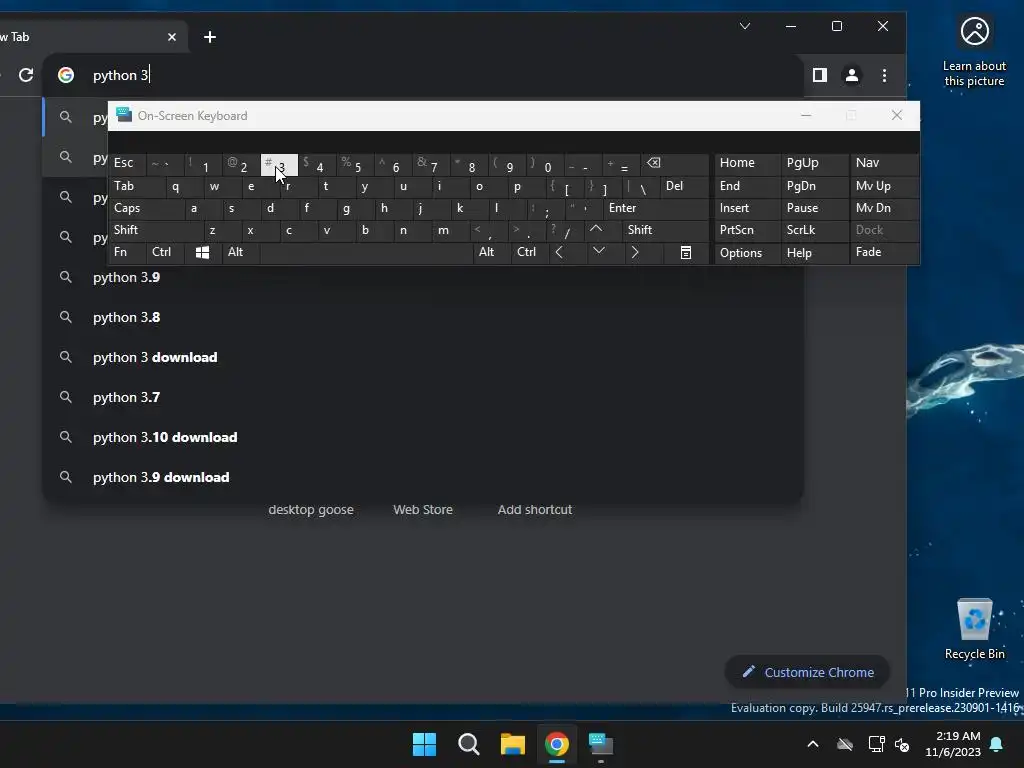Open desktop goose shortcut
The width and height of the screenshot is (1024, 768).
pyautogui.click(x=311, y=509)
